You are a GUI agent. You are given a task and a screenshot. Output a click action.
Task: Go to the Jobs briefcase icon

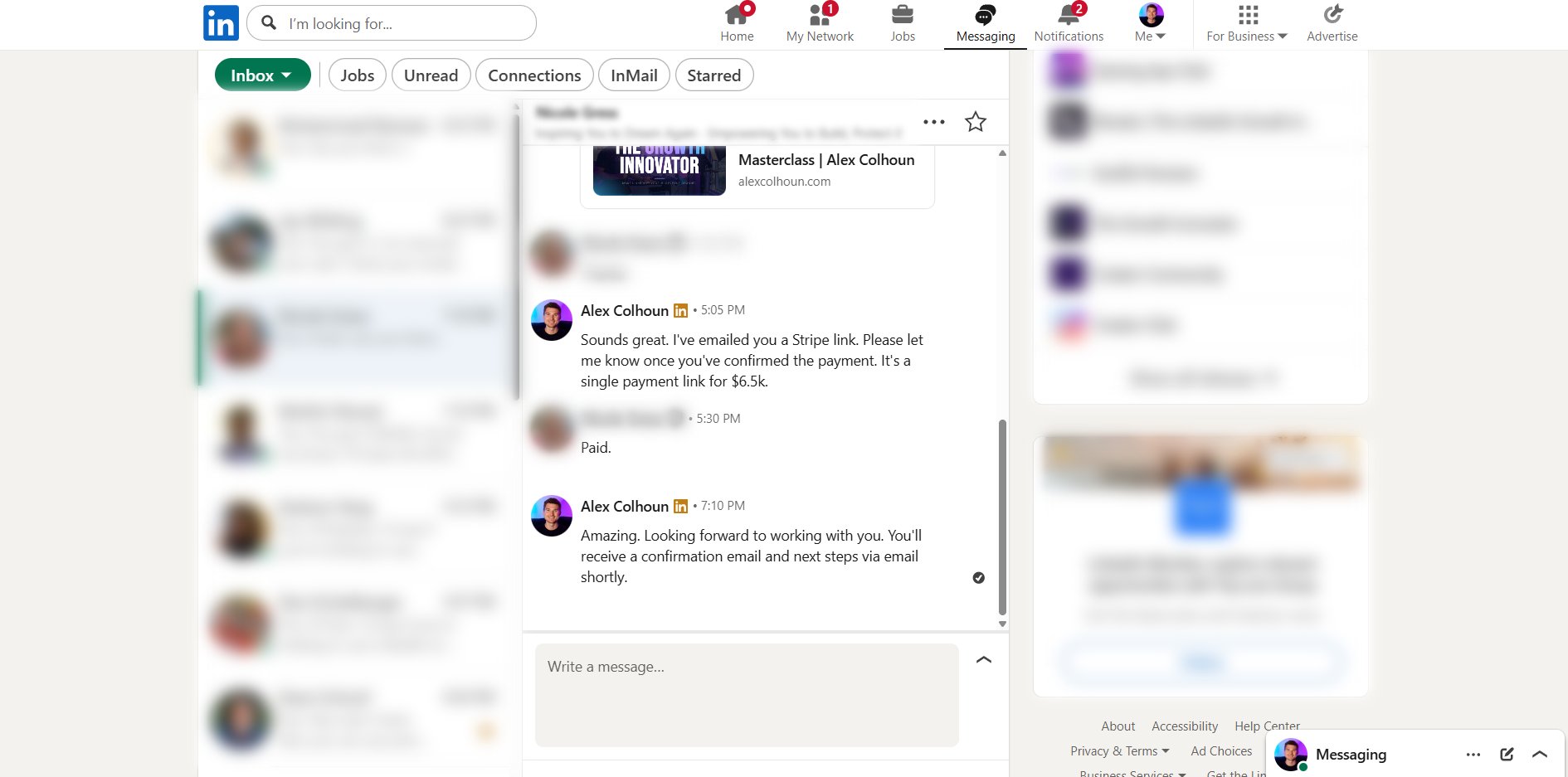click(902, 15)
